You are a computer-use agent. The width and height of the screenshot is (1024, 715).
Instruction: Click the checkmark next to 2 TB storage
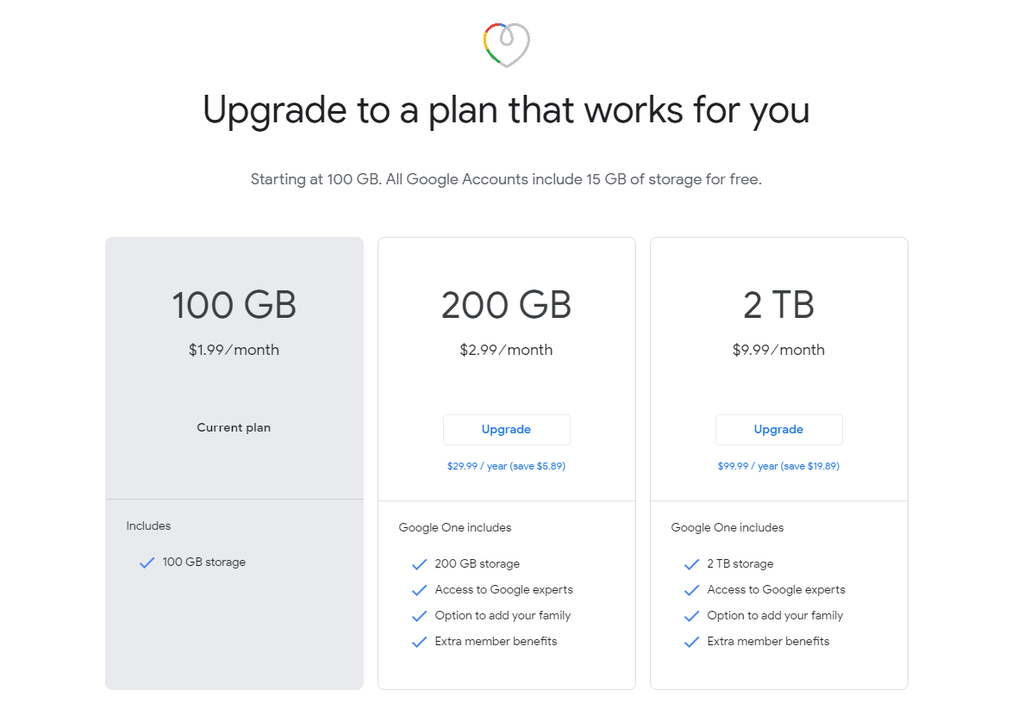(x=691, y=563)
